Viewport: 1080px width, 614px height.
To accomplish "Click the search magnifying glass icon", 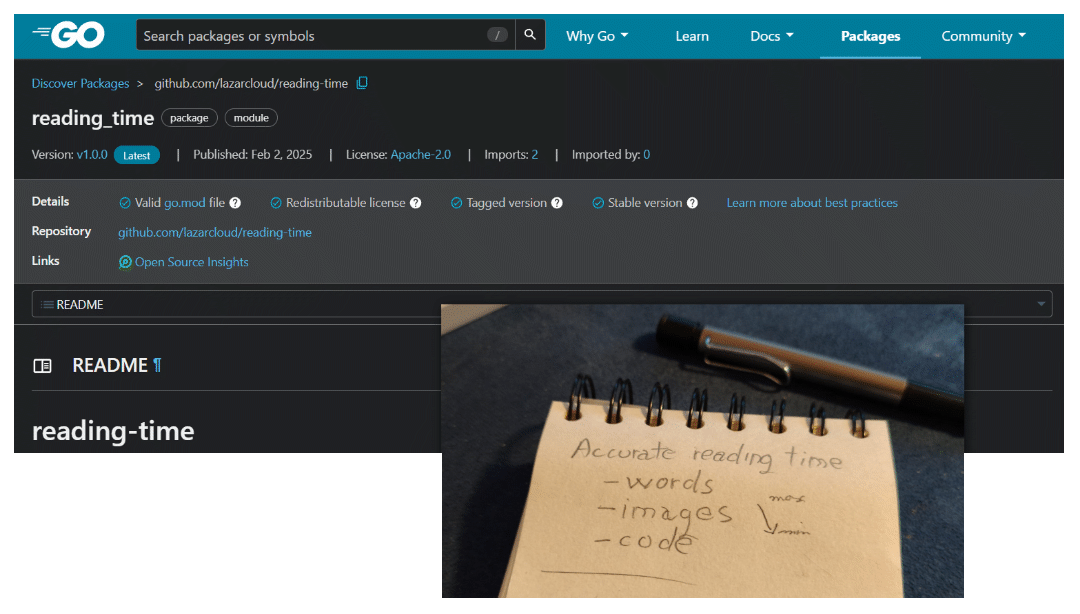I will click(x=530, y=33).
